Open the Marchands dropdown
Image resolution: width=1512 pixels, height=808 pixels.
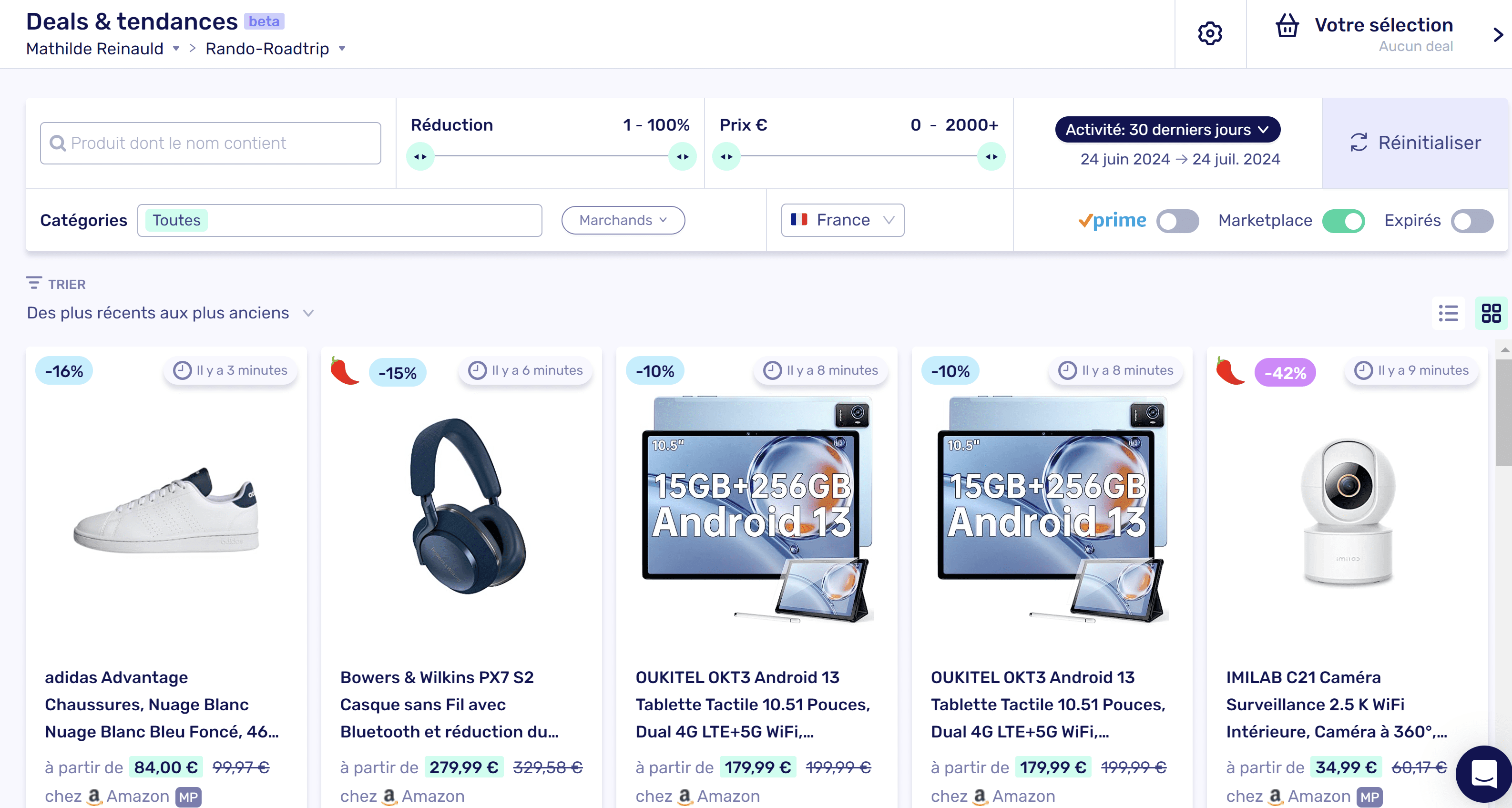click(623, 220)
